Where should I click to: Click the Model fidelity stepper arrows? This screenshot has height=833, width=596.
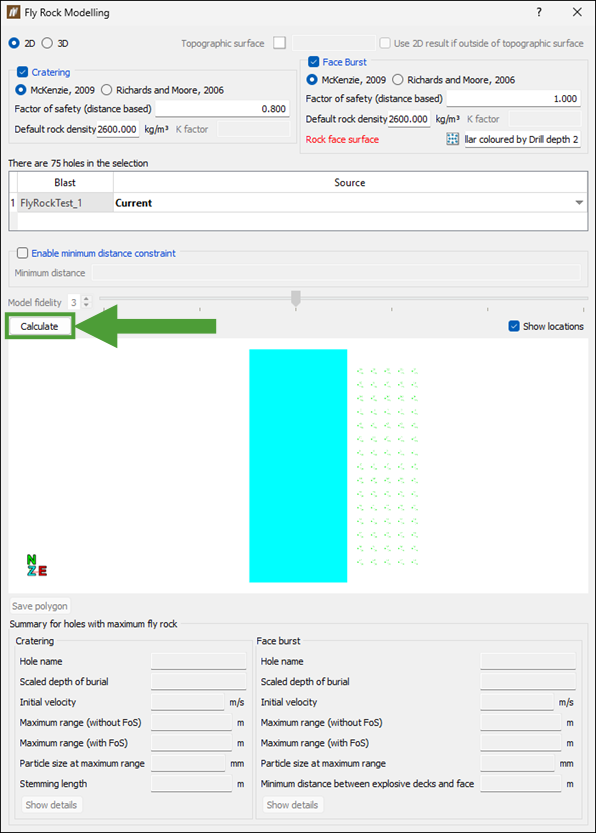pos(87,302)
